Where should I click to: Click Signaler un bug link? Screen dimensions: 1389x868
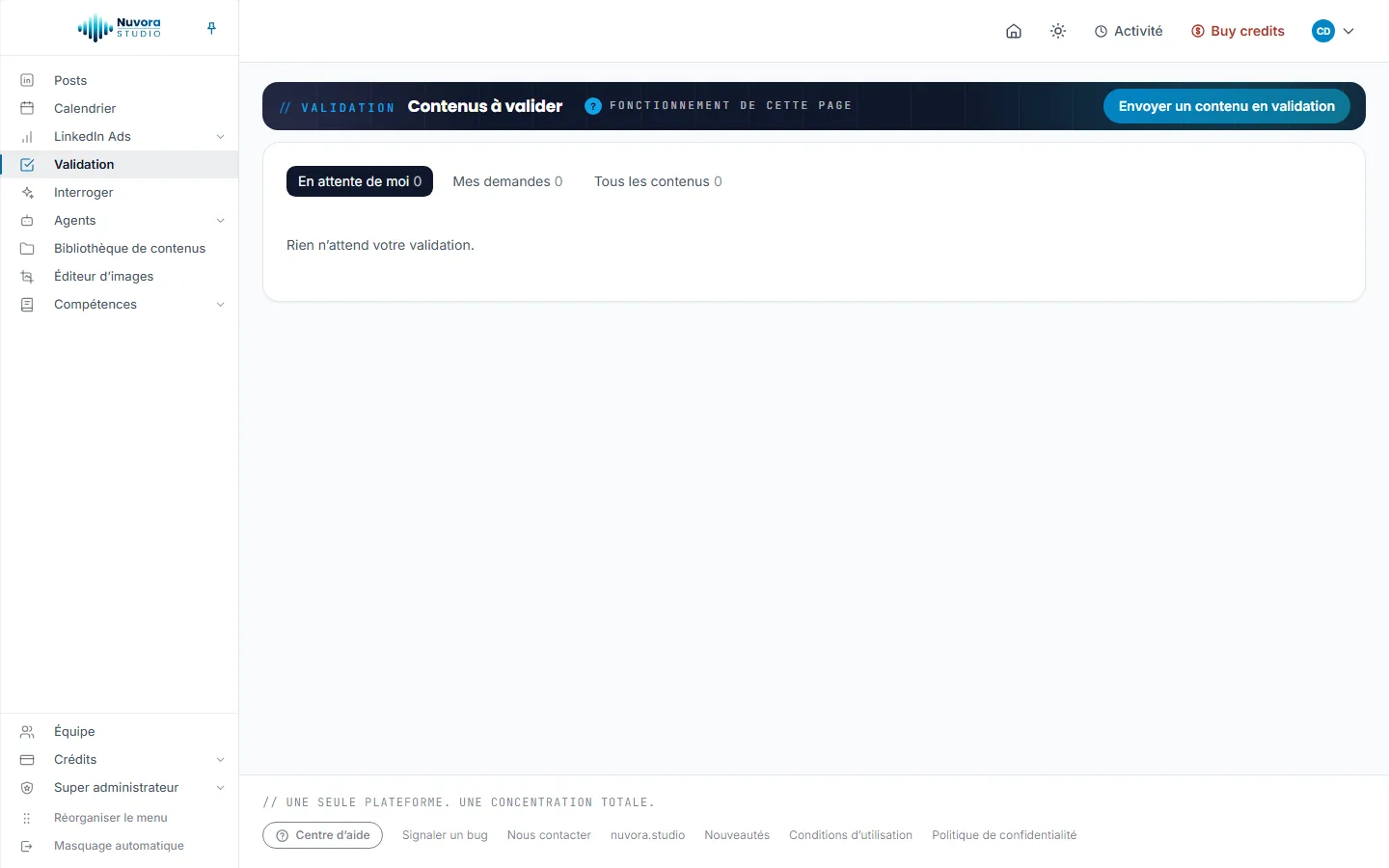pos(445,835)
